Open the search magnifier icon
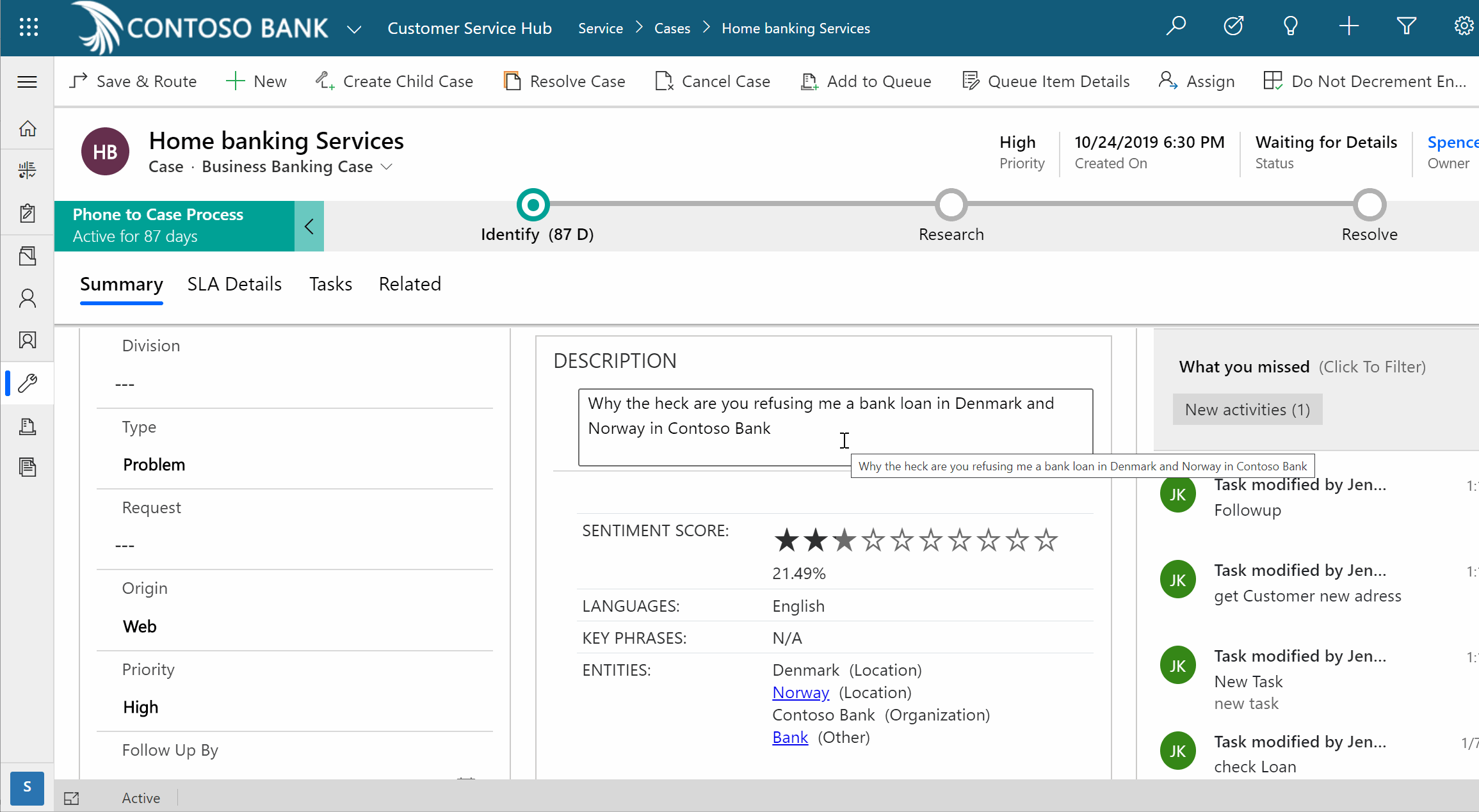1479x812 pixels. click(x=1176, y=27)
